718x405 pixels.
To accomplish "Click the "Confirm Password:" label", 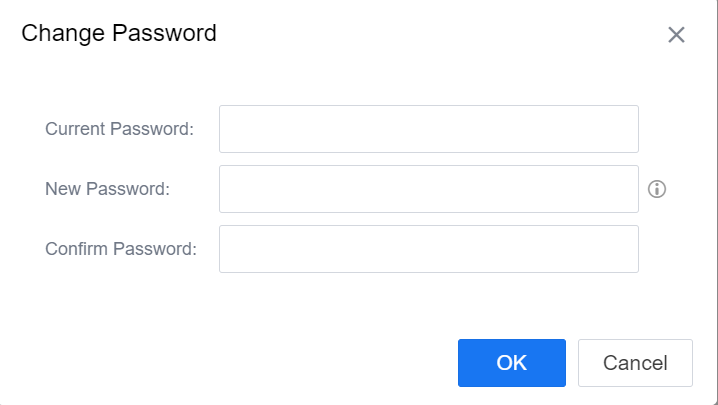I will (x=121, y=249).
